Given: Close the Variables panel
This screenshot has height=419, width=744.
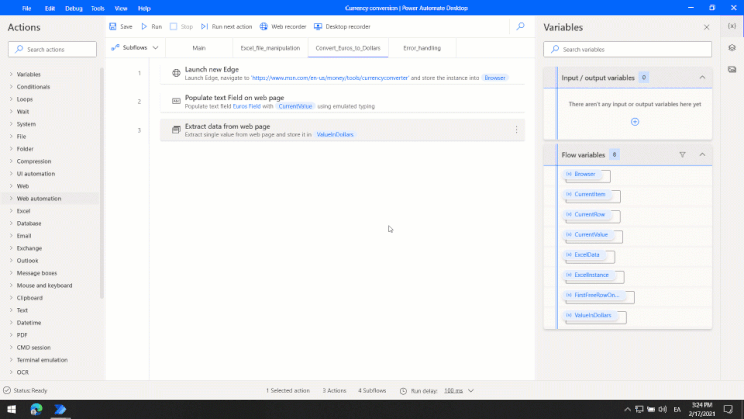Looking at the screenshot, I should tap(707, 28).
